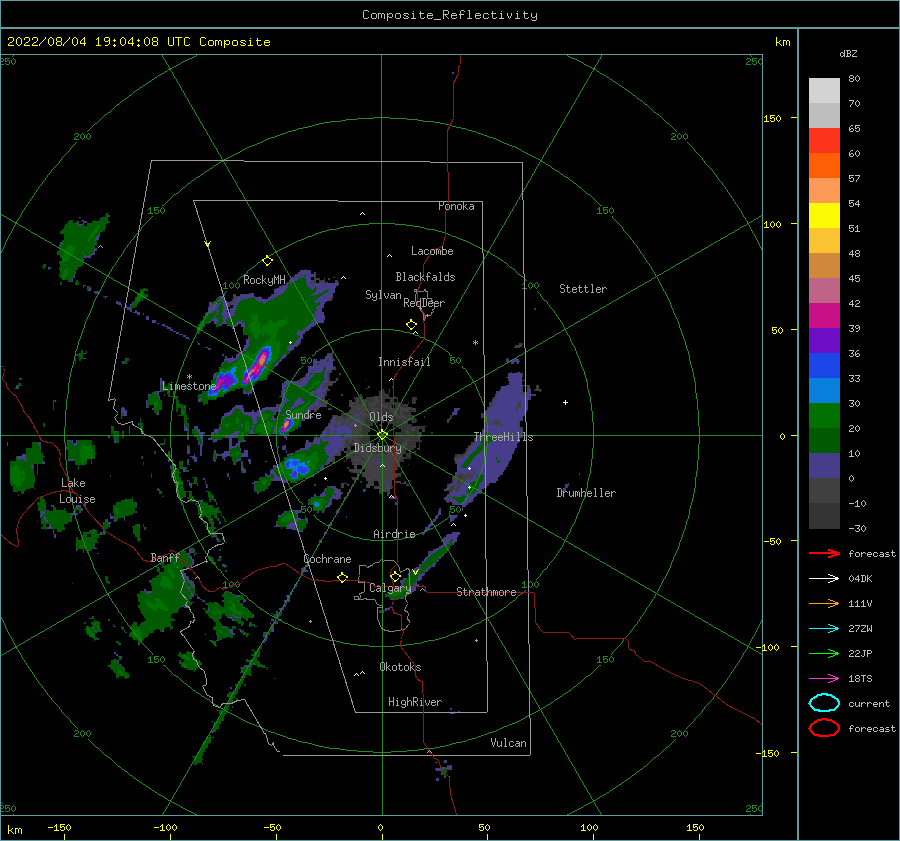Click the cyan current ellipse legend icon
Image resolution: width=900 pixels, height=841 pixels.
(x=824, y=703)
